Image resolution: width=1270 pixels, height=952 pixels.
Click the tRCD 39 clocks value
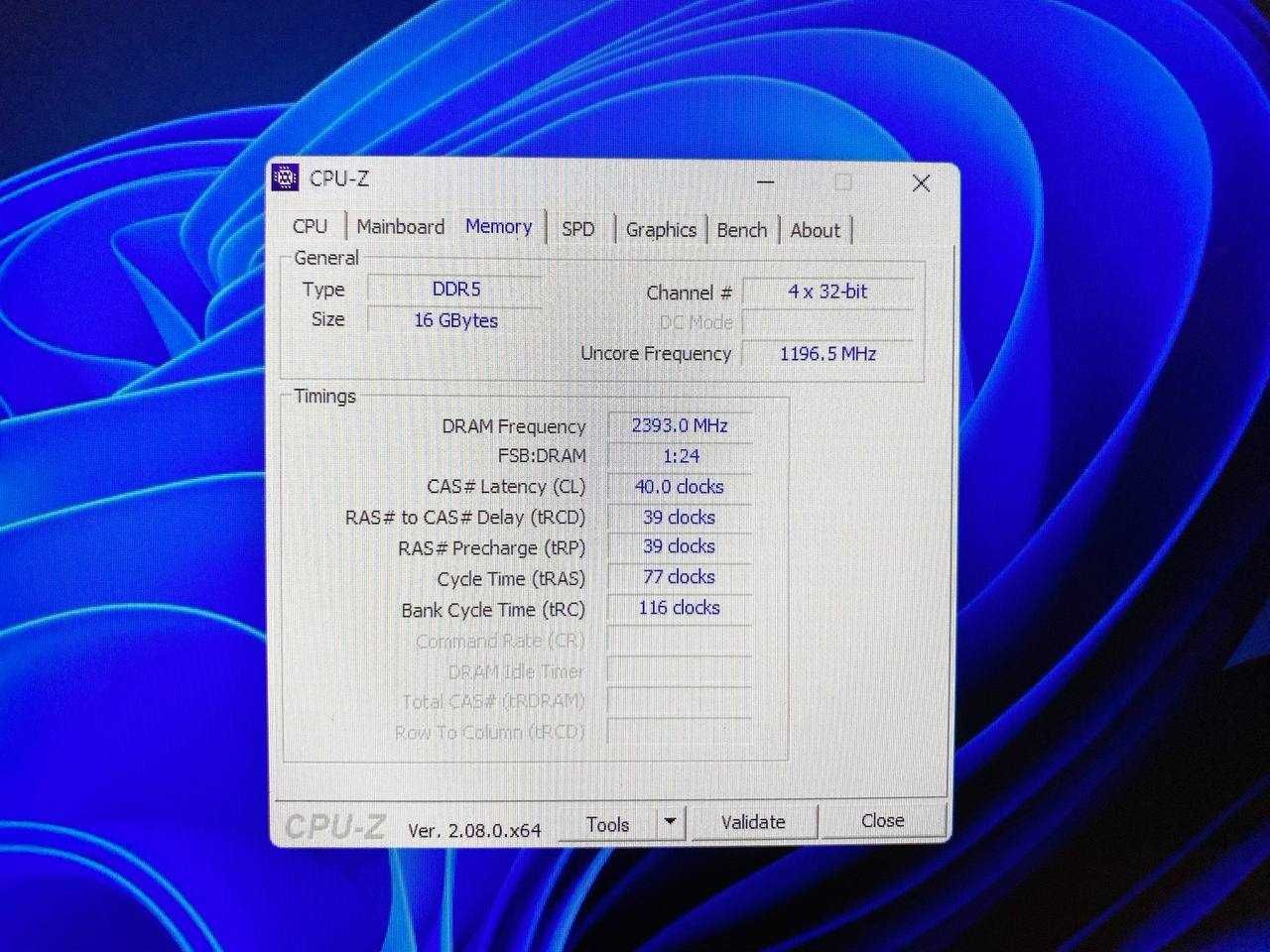(680, 517)
